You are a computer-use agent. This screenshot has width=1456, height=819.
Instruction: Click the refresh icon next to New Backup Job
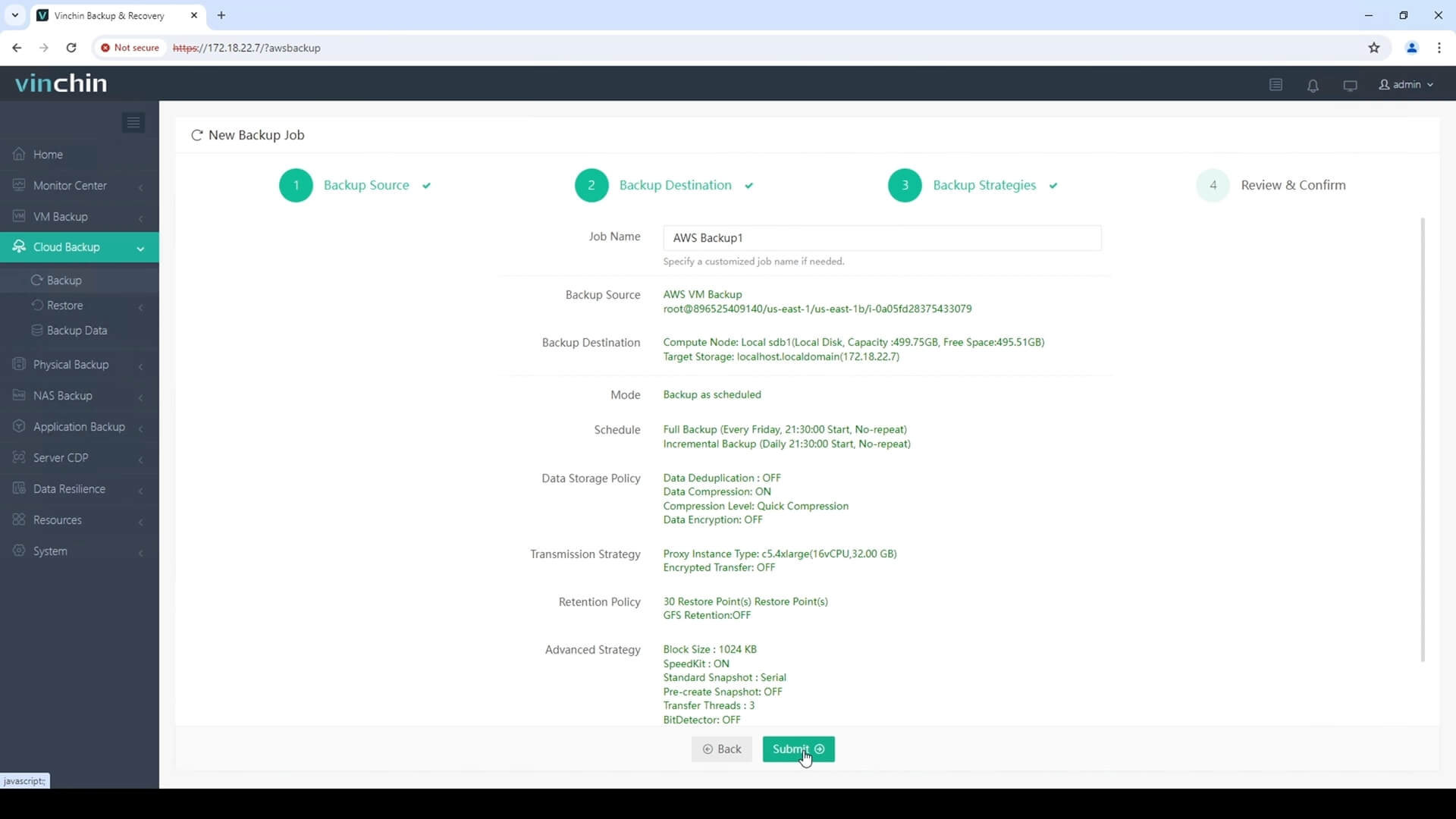pyautogui.click(x=196, y=134)
